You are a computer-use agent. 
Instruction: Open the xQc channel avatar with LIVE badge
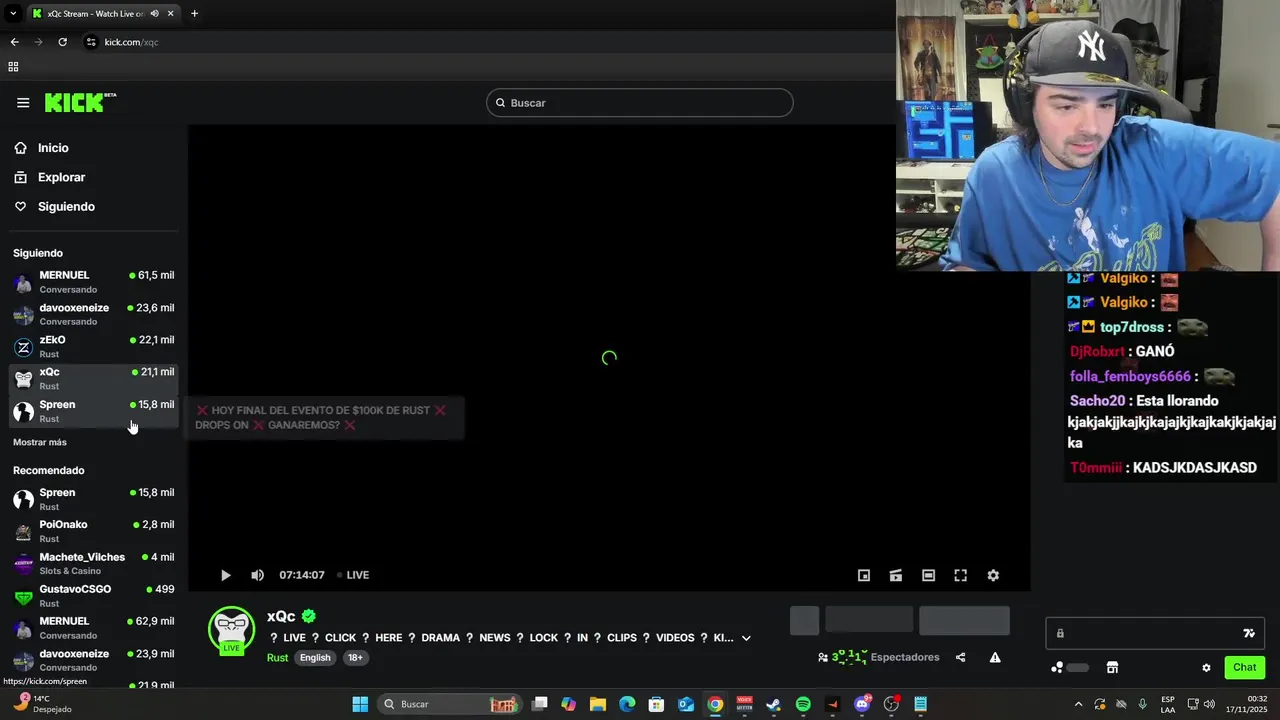coord(231,630)
